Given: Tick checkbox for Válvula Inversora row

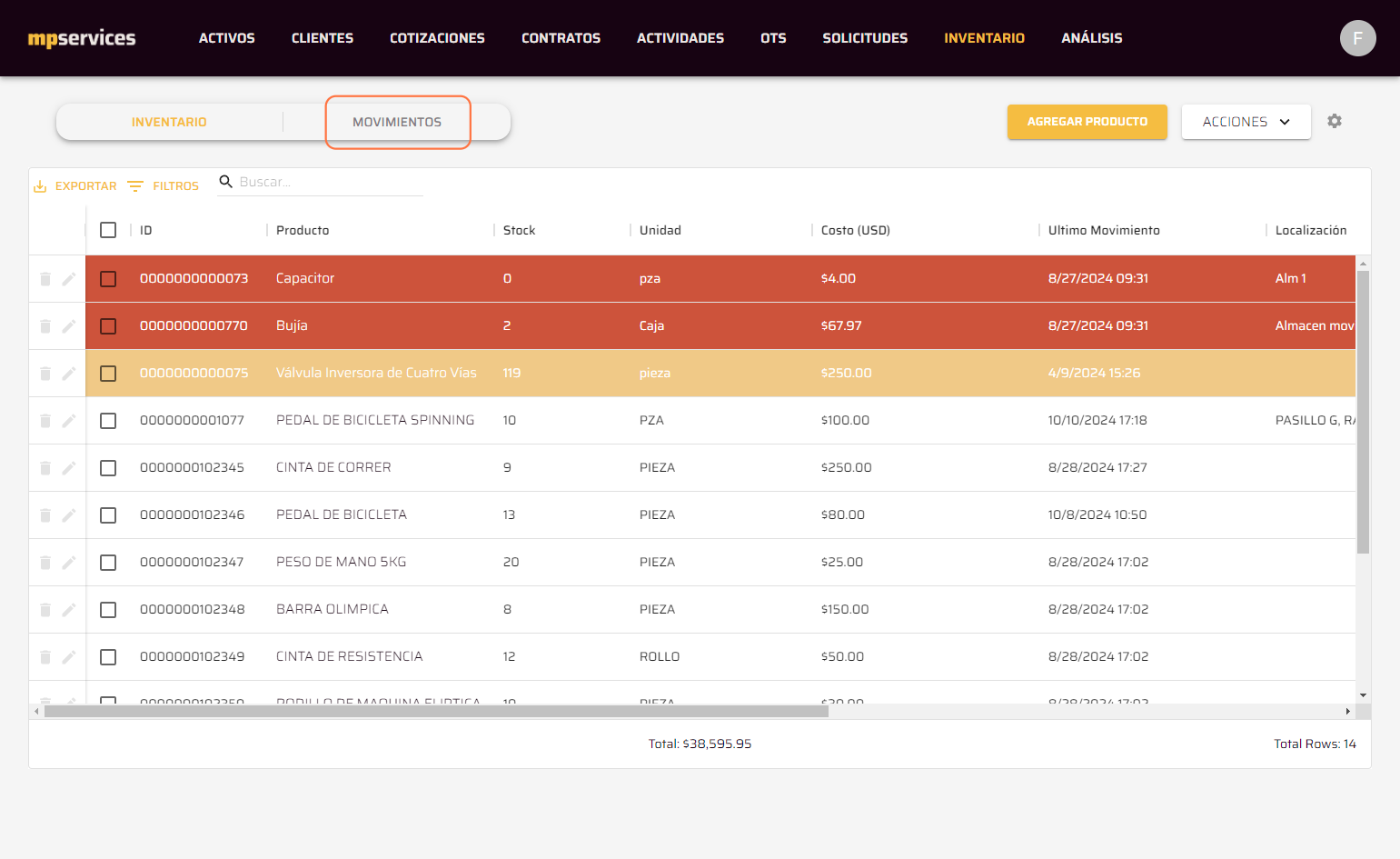Looking at the screenshot, I should [x=108, y=374].
